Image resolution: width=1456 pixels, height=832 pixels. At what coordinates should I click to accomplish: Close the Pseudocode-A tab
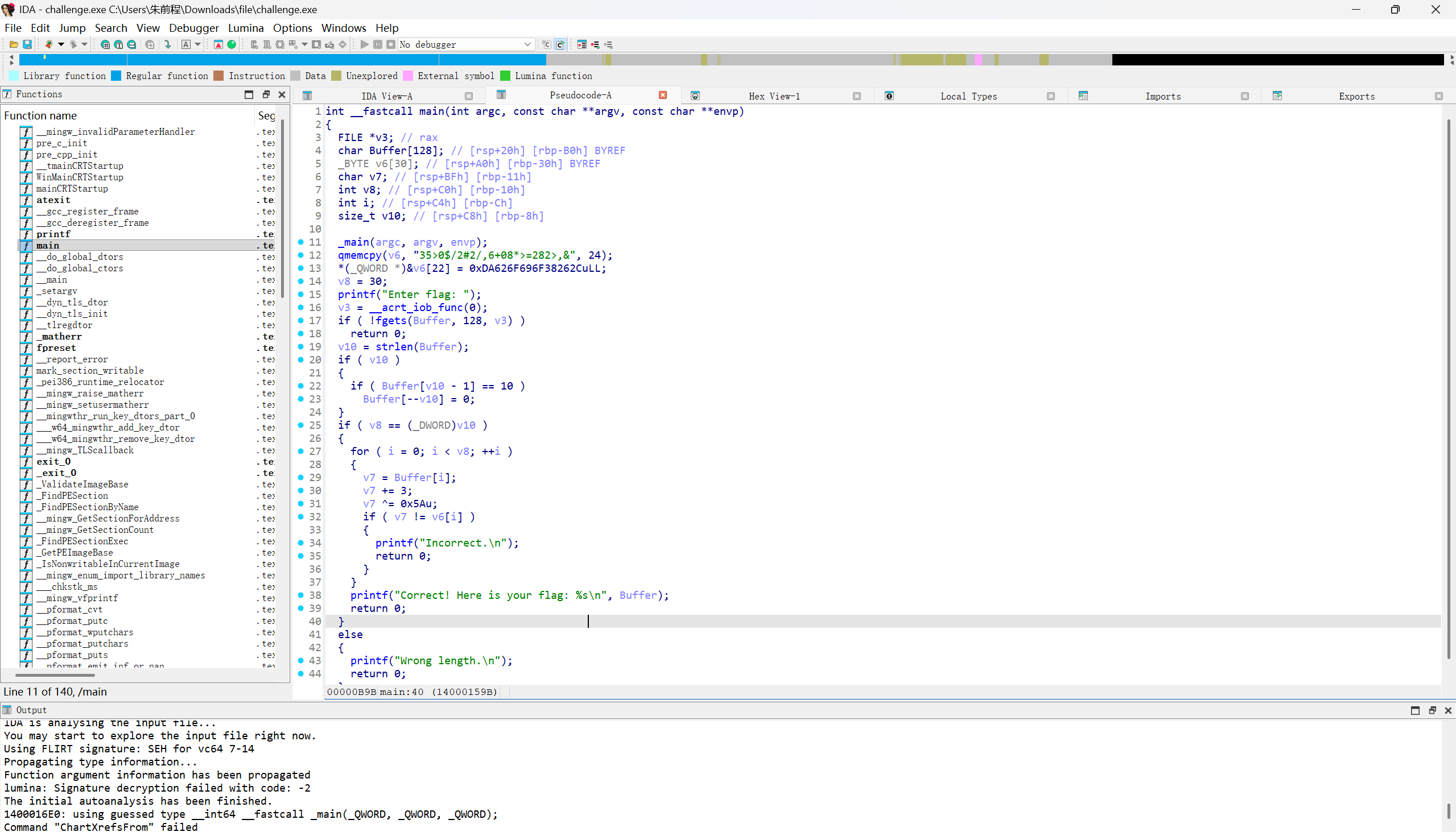(x=662, y=96)
